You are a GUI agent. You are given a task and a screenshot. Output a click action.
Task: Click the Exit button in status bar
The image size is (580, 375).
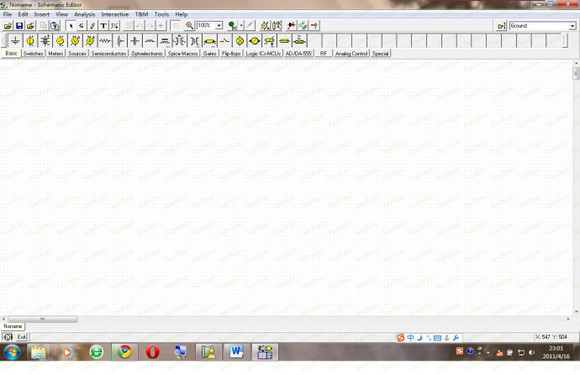pyautogui.click(x=21, y=337)
